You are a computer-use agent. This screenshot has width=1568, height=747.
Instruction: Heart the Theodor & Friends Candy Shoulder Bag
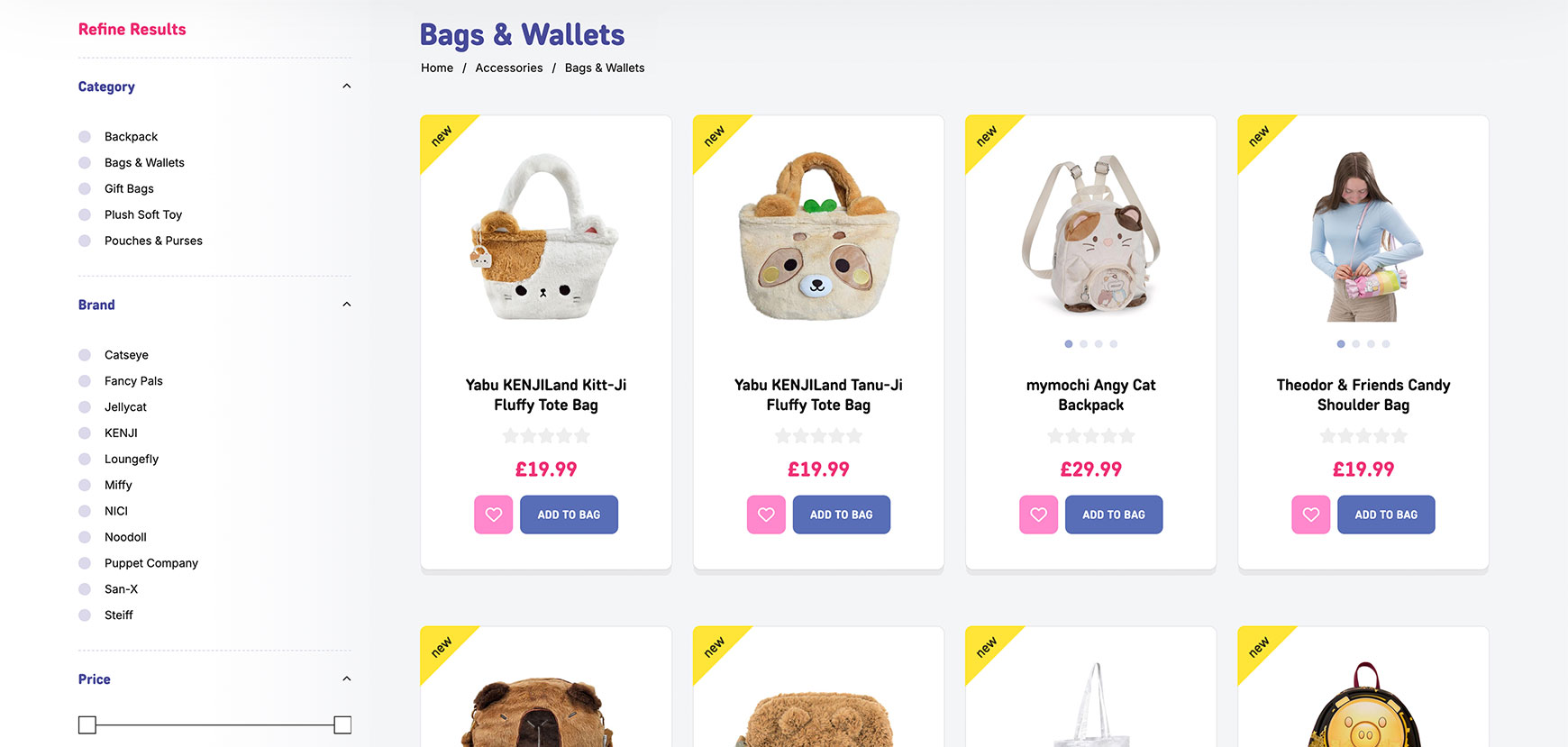click(1311, 515)
